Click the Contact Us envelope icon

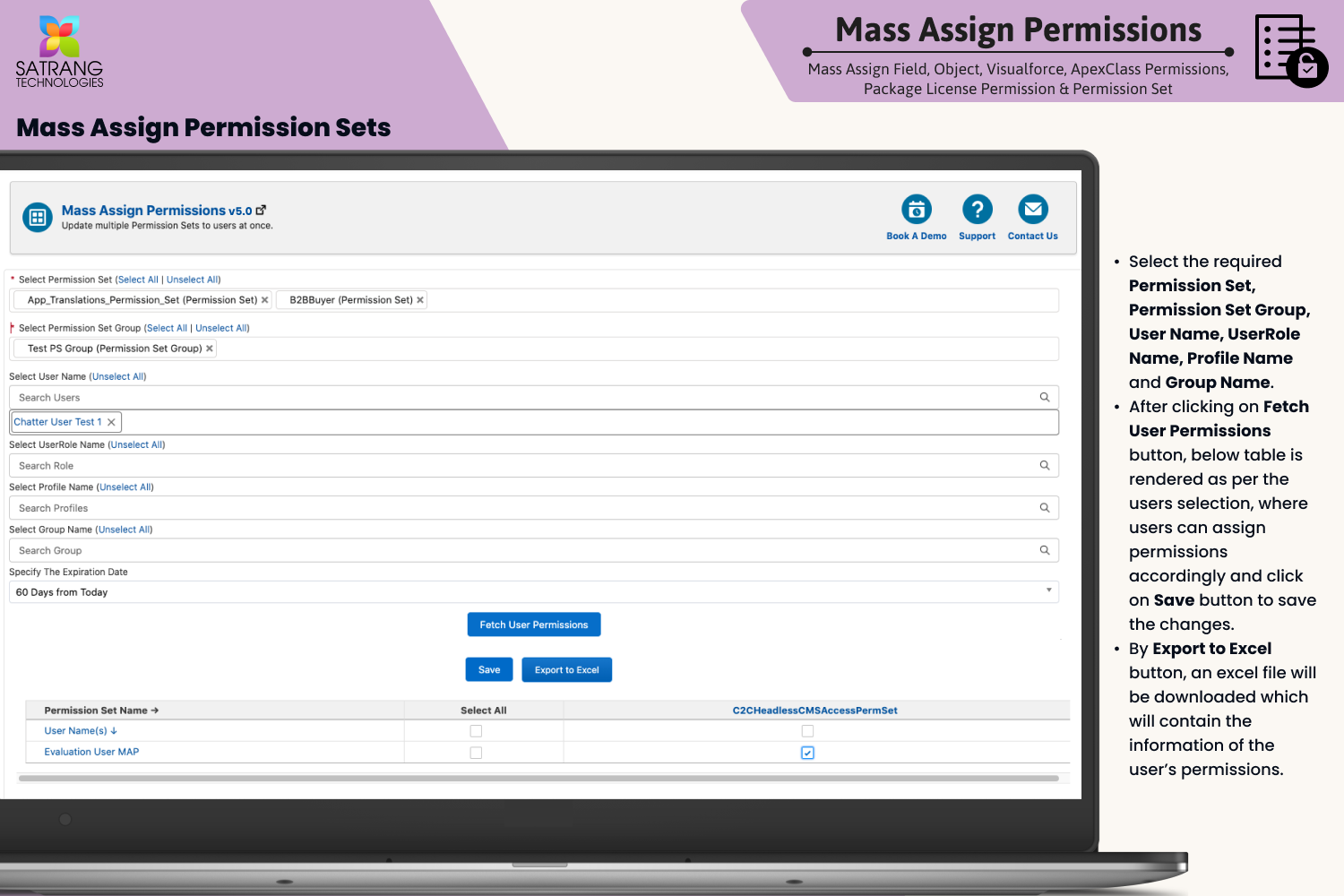pos(1032,210)
